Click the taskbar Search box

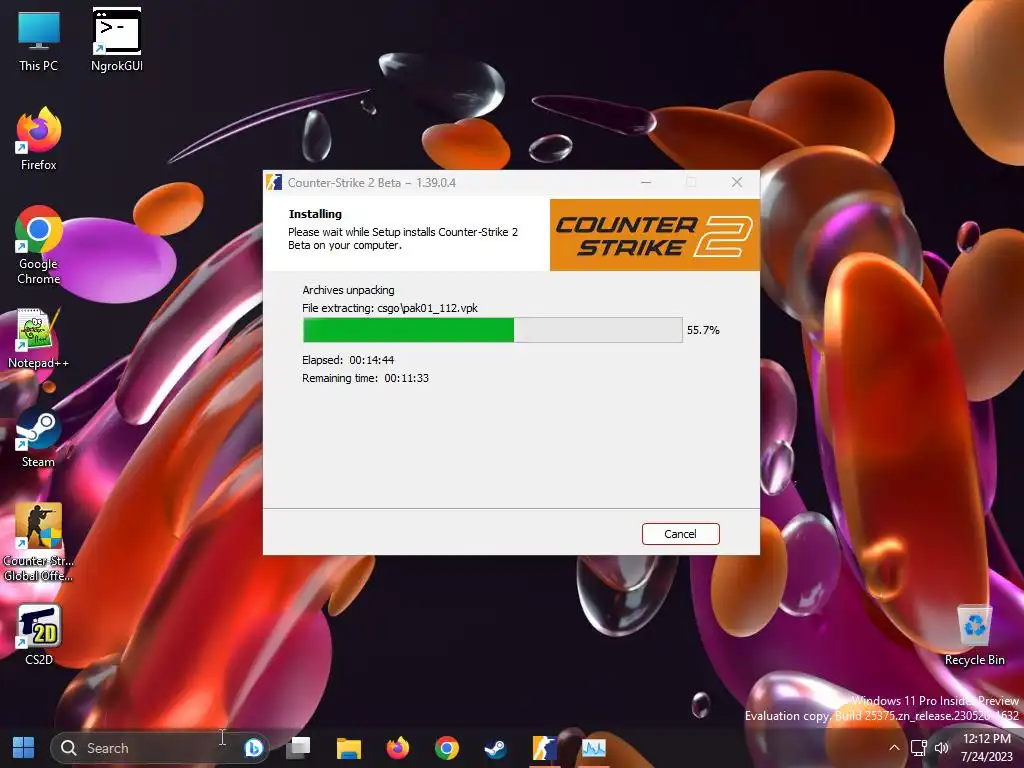pos(160,748)
